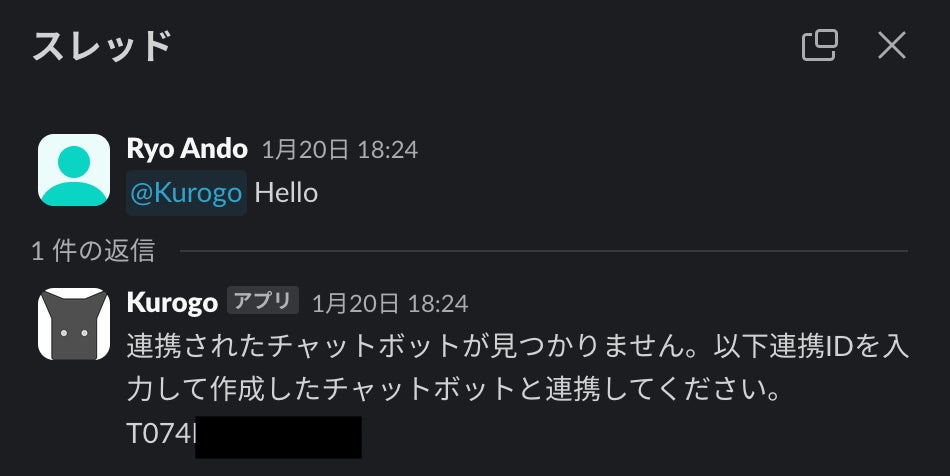Image resolution: width=950 pixels, height=476 pixels.
Task: Click the T074 ID text
Action: point(160,434)
